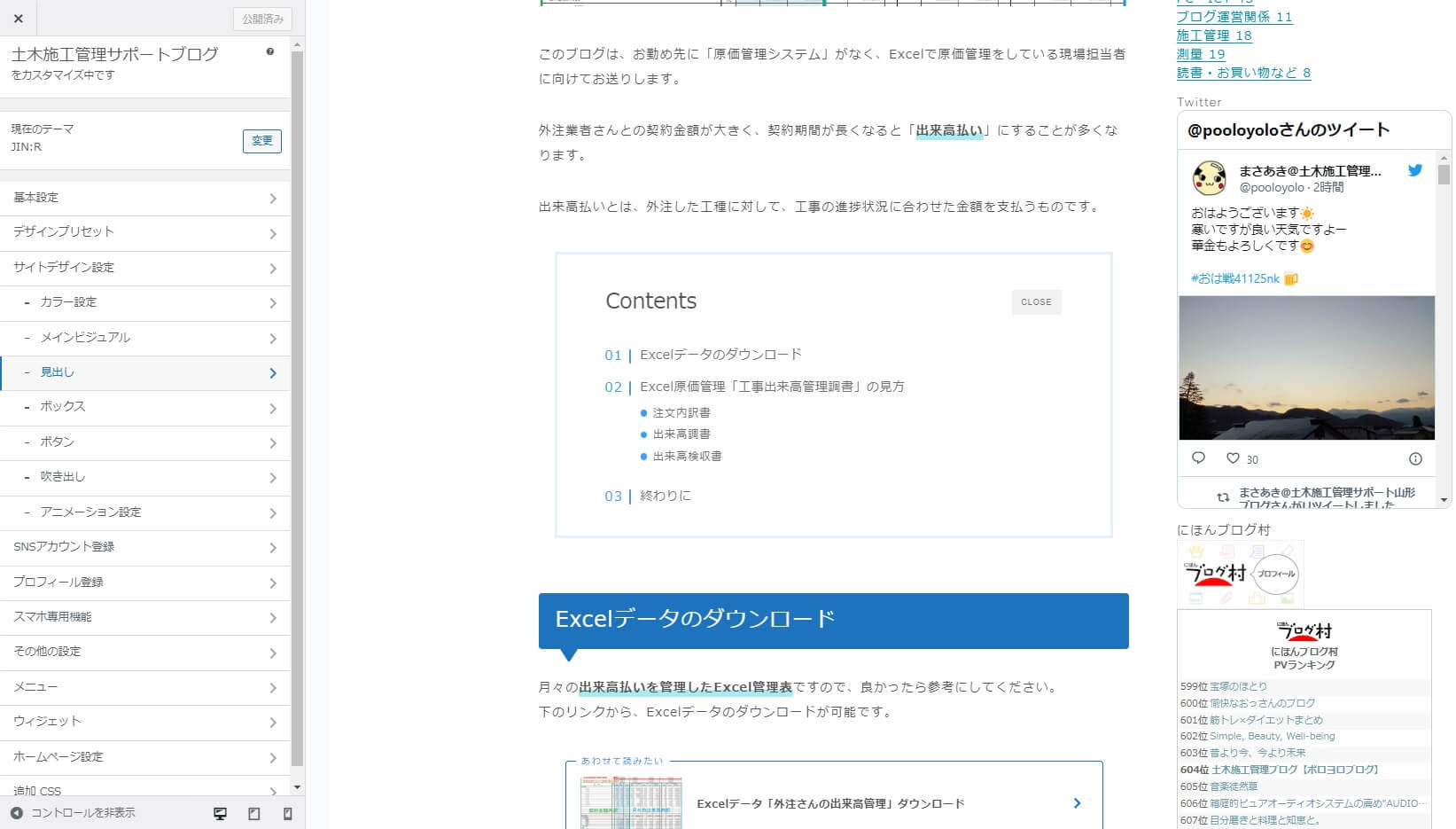Close the Contents box with CLOSE button
Viewport: 1456px width, 829px height.
point(1035,302)
